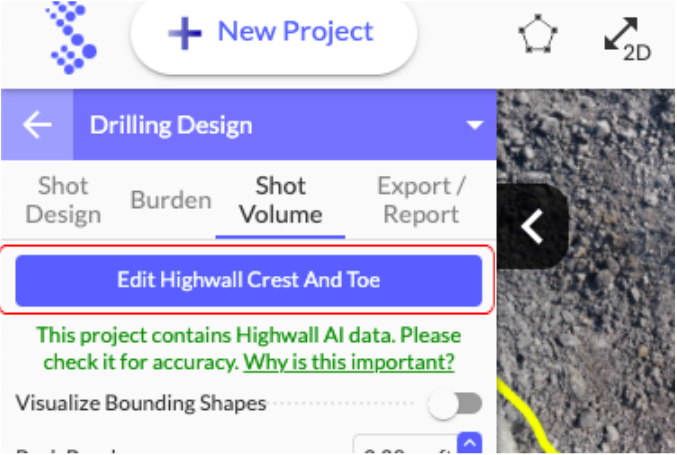
Task: Click the plus icon in New Project
Action: [x=185, y=33]
